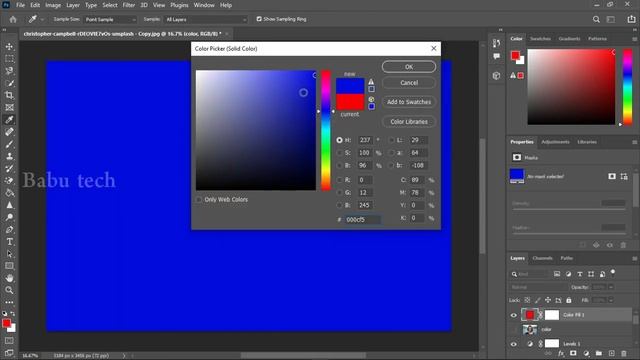This screenshot has height=360, width=640.
Task: Close the Color Picker dialog
Action: [433, 49]
